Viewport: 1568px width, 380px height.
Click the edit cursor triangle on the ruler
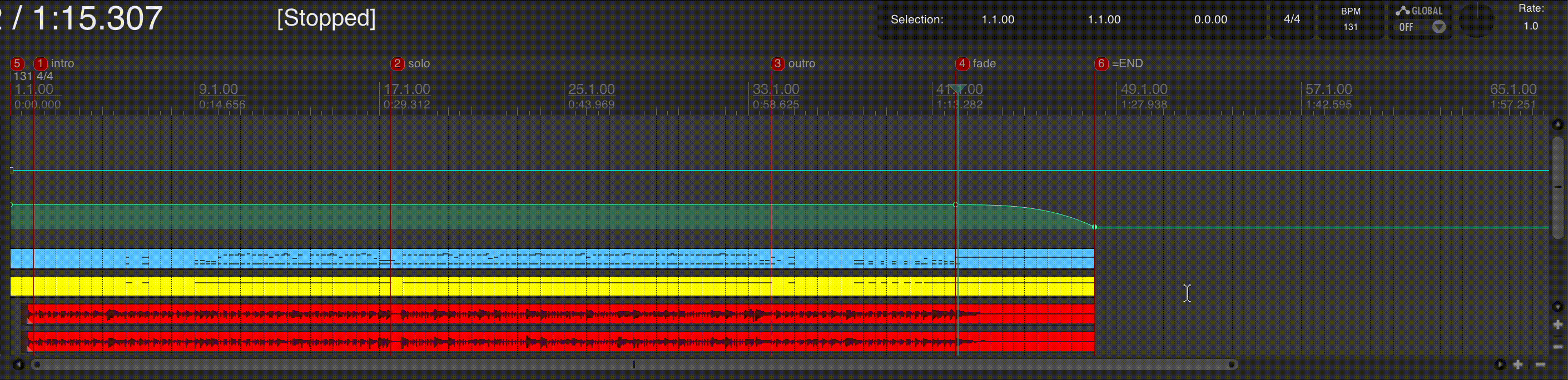point(957,89)
